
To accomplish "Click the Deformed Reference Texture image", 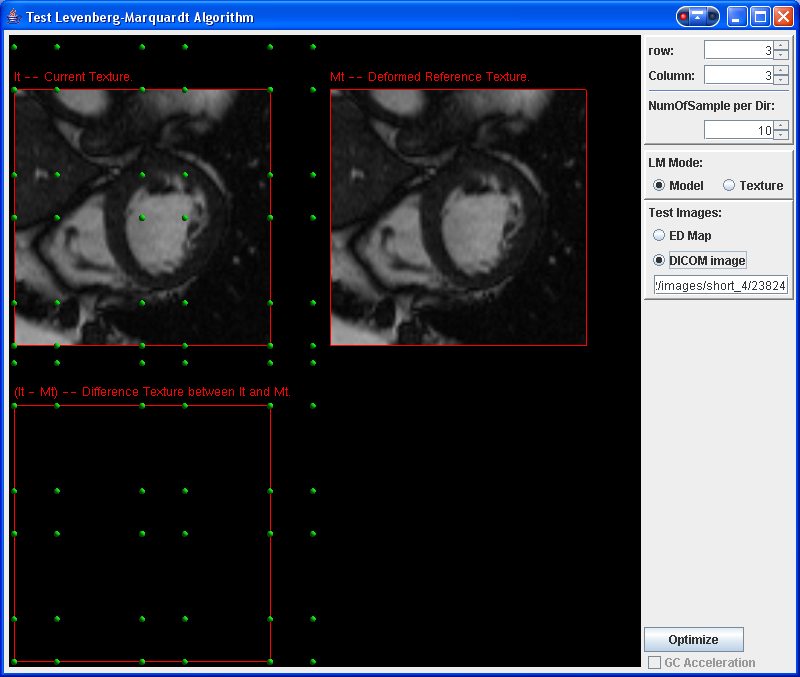I will tap(458, 217).
